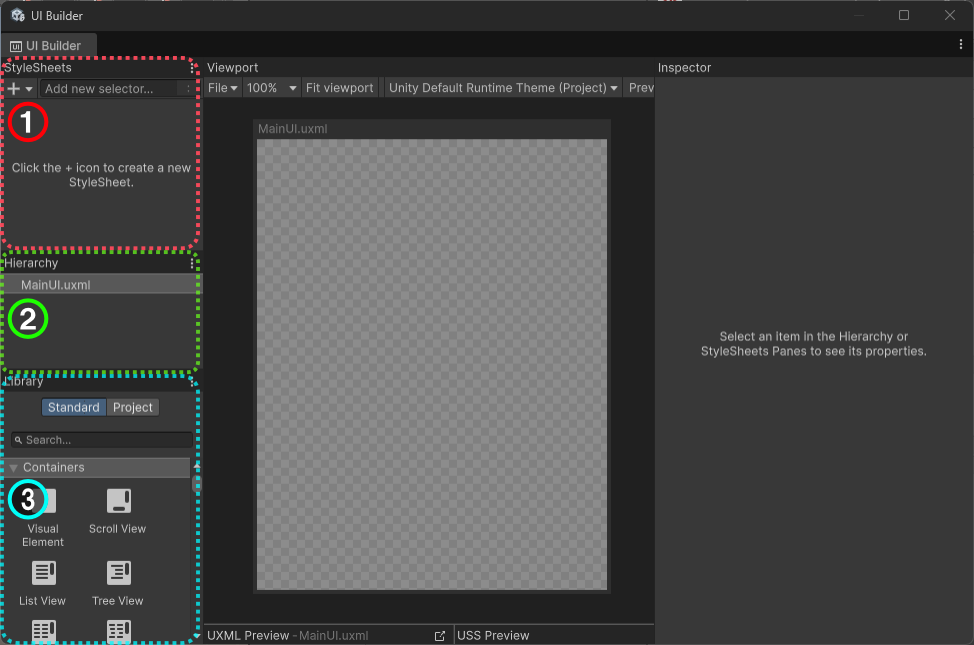
Task: Select the List View element icon
Action: click(x=43, y=574)
